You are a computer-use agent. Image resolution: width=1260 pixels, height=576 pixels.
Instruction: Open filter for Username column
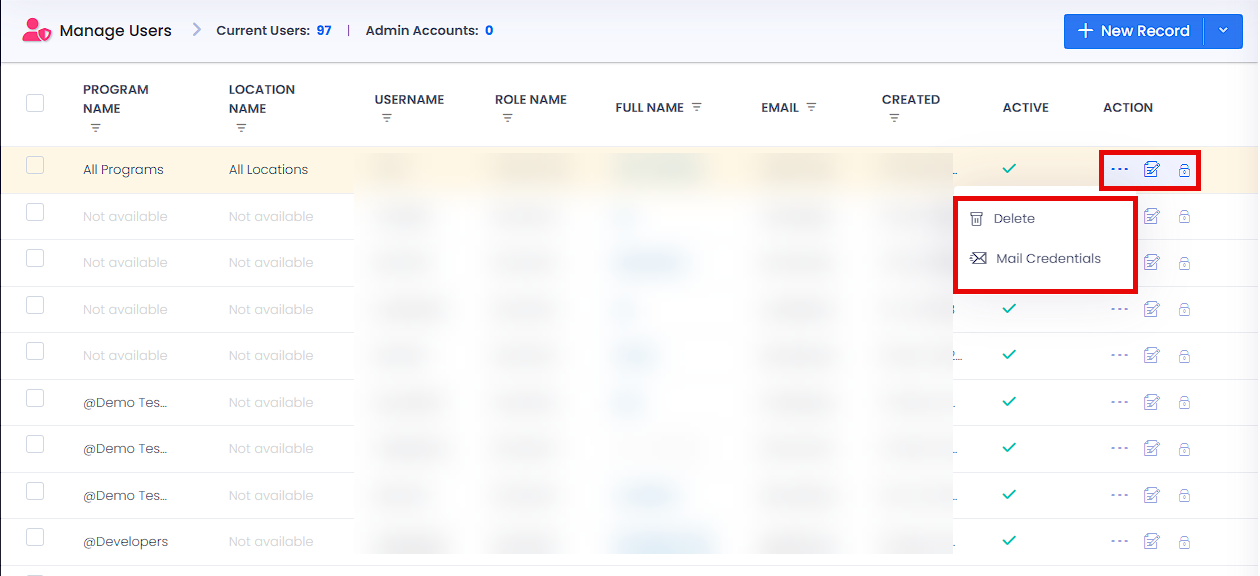pos(387,118)
